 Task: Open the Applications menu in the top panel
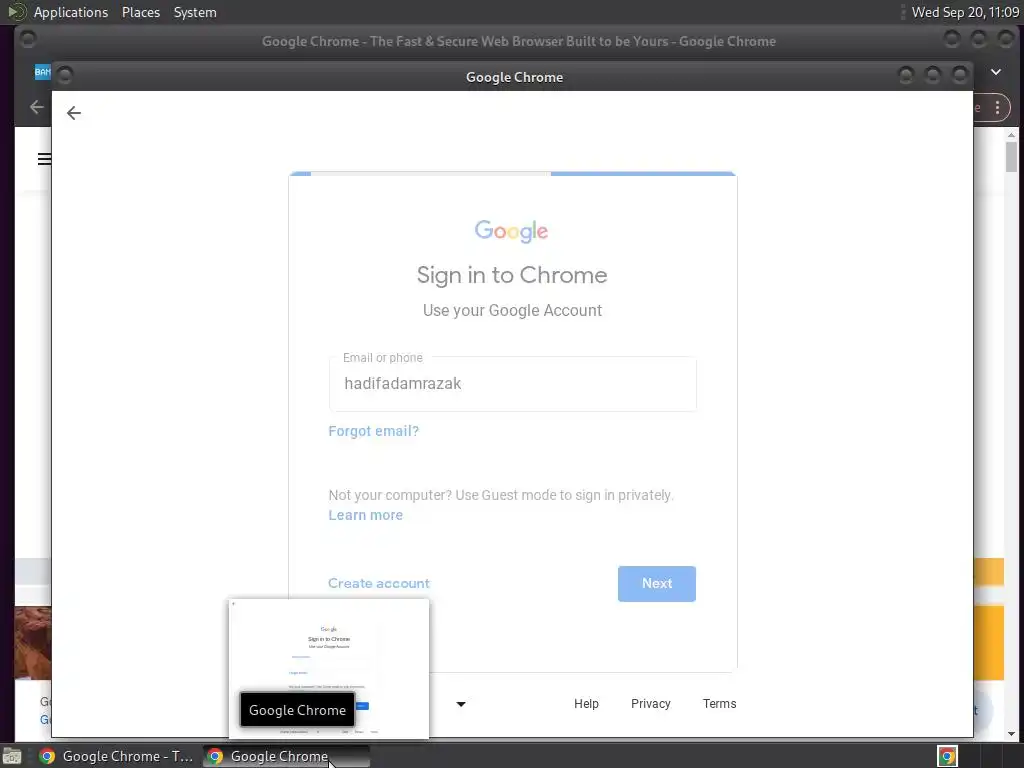click(71, 12)
